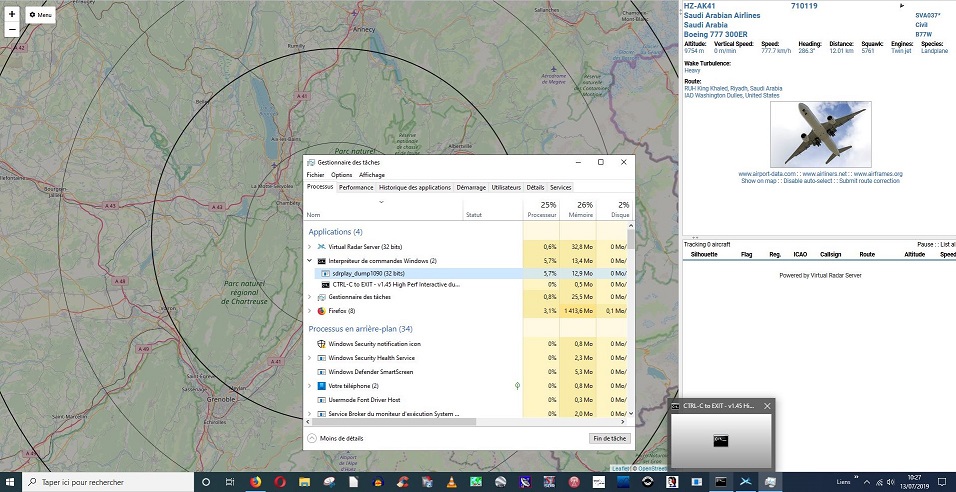Click Submit route correction link
956x492 pixels.
(x=869, y=180)
